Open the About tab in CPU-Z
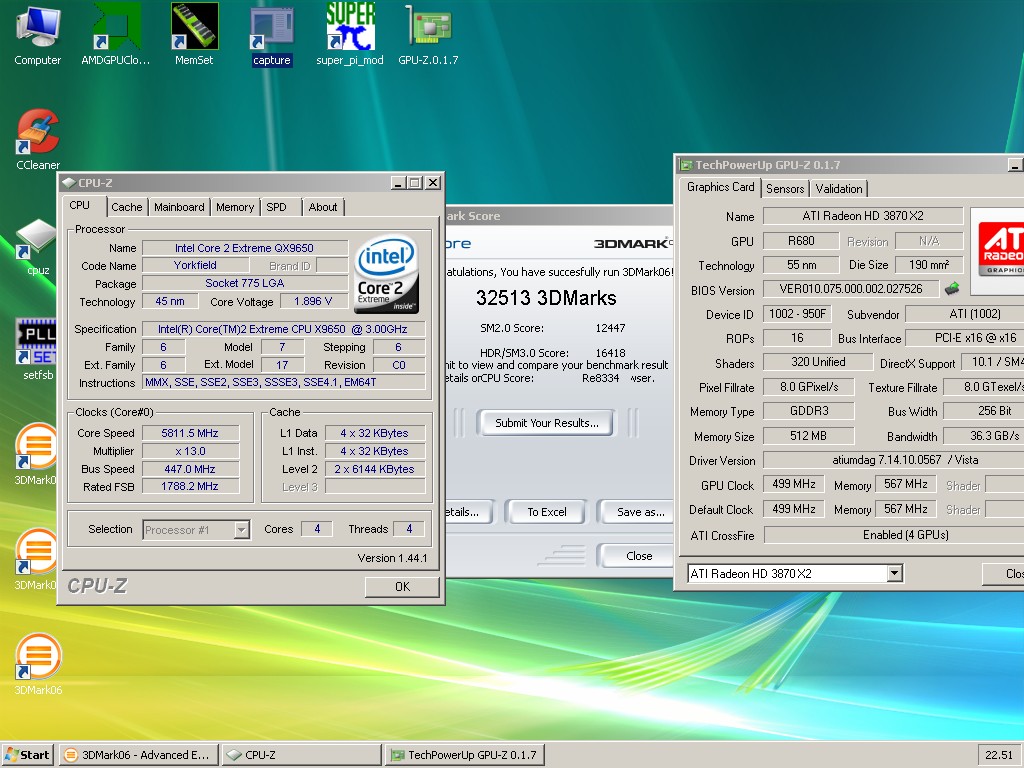This screenshot has height=768, width=1024. point(323,207)
